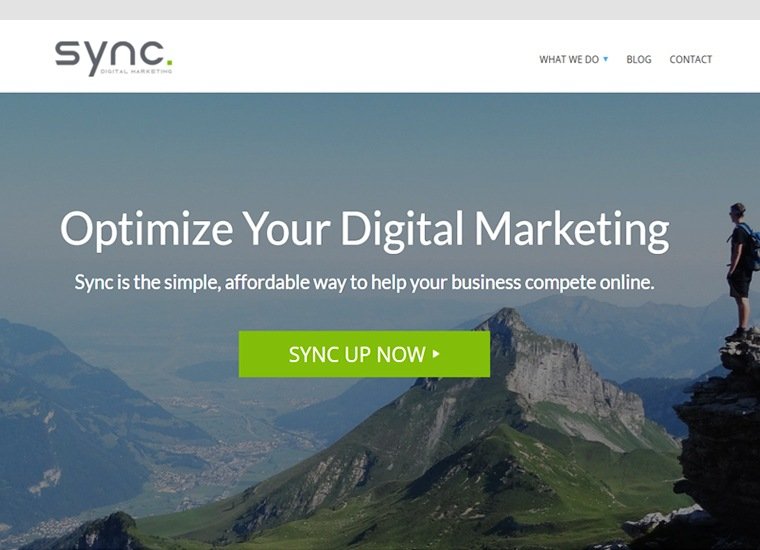760x550 pixels.
Task: Click the hiker standing on the cliff
Action: click(742, 270)
